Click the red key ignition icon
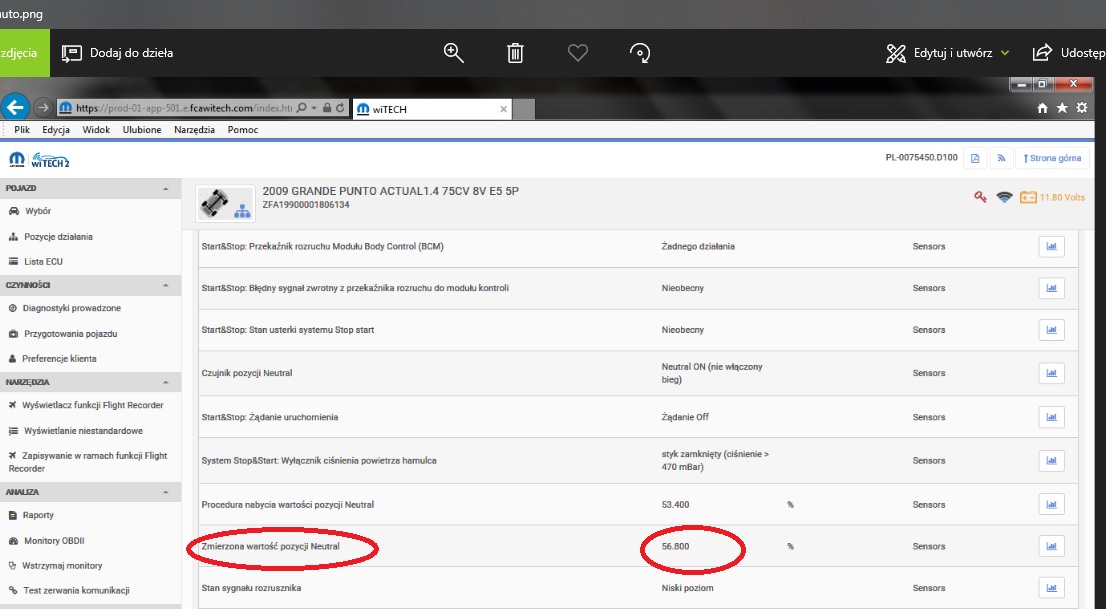 [x=981, y=197]
